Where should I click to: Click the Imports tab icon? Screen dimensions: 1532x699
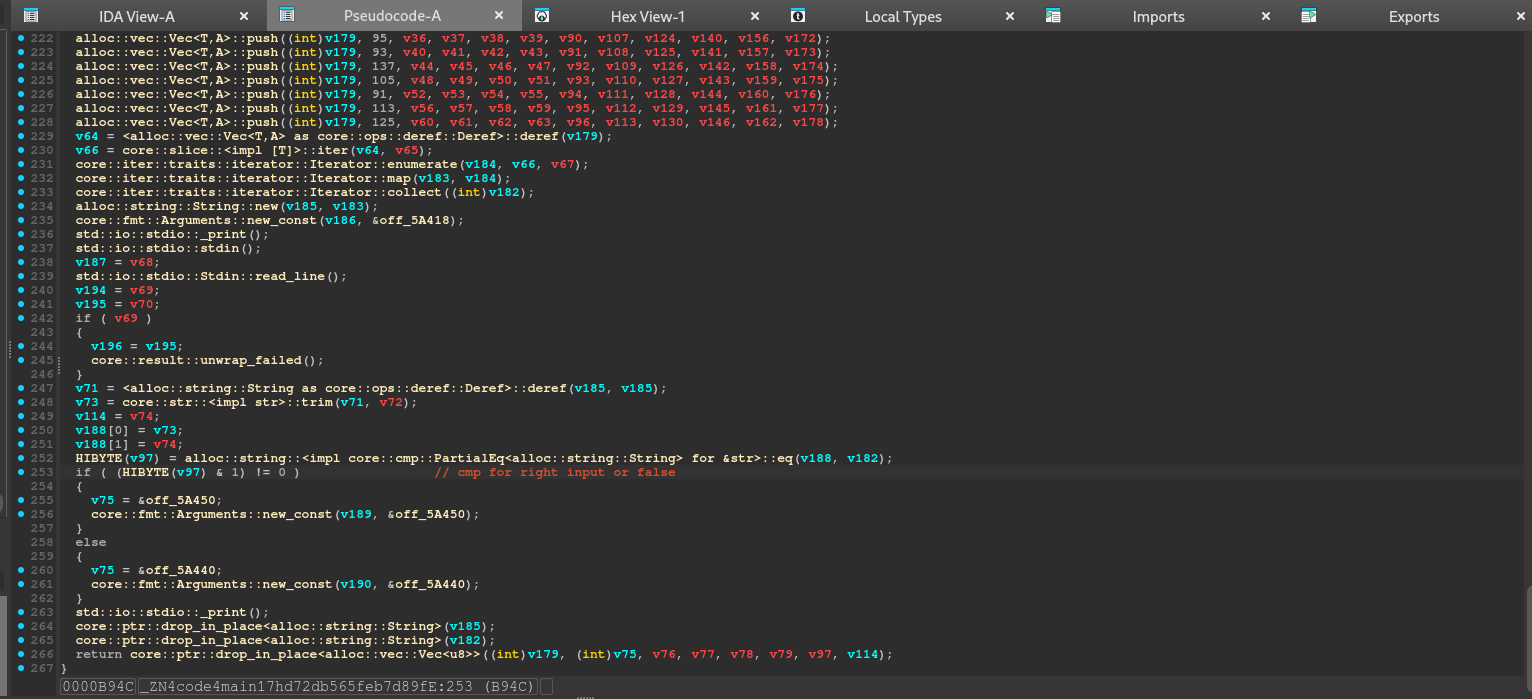(x=1053, y=16)
